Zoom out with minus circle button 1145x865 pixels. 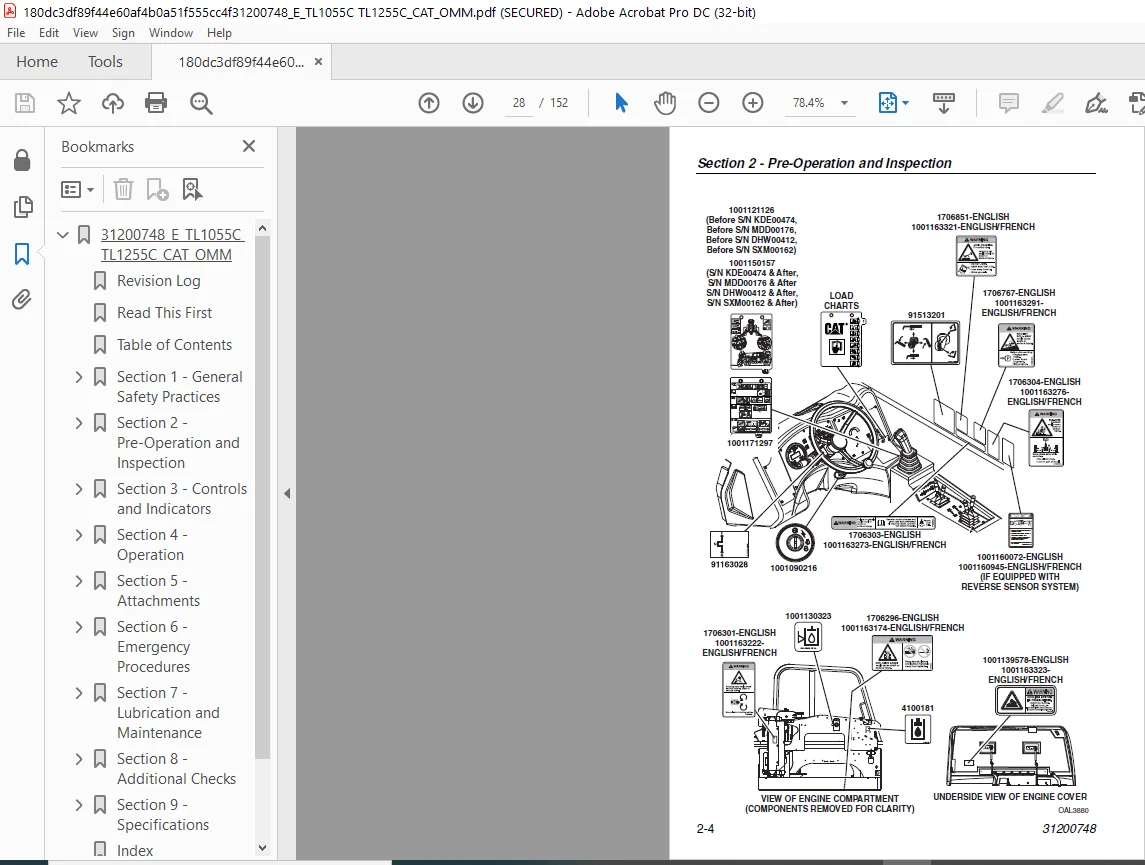point(708,103)
